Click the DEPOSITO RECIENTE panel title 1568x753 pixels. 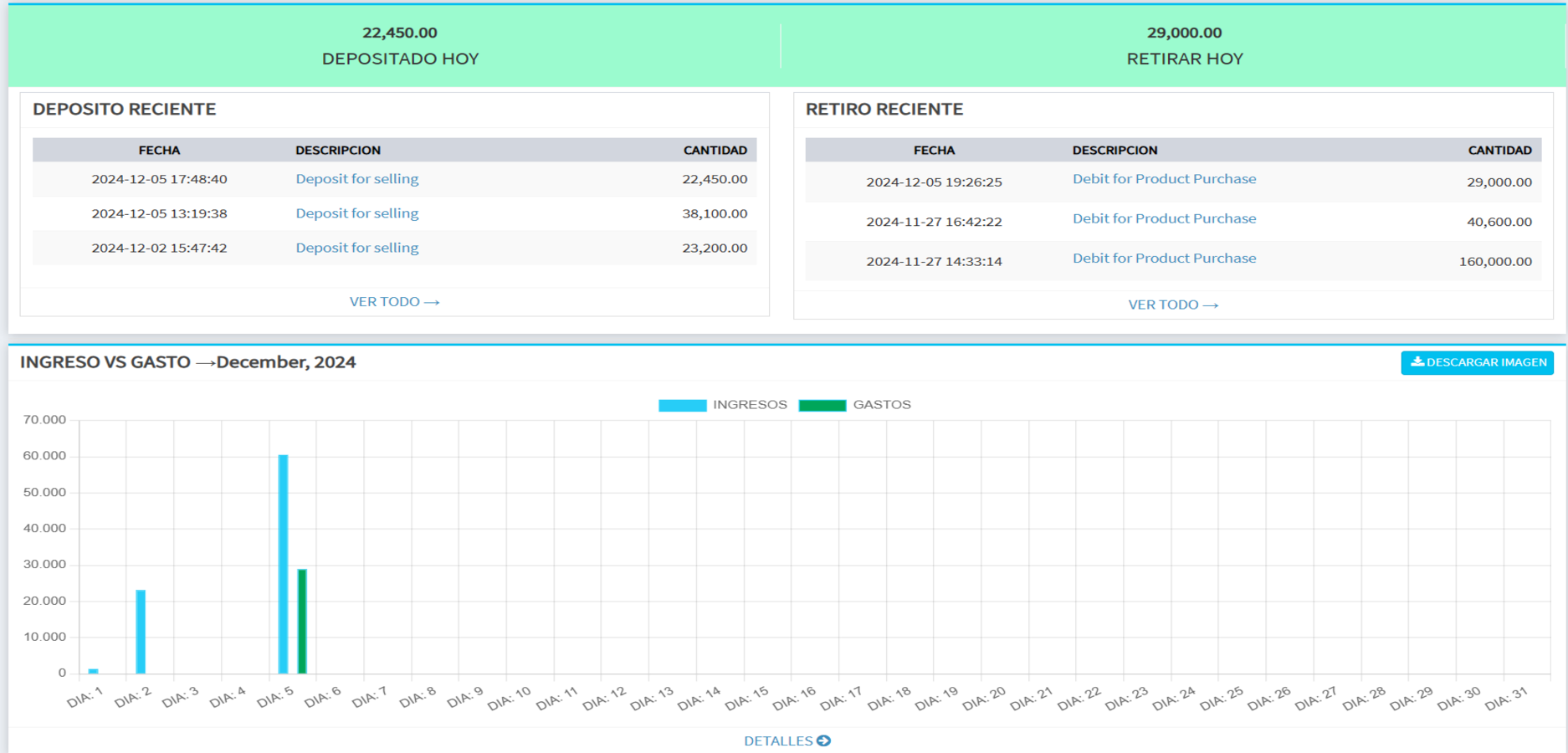(x=124, y=109)
